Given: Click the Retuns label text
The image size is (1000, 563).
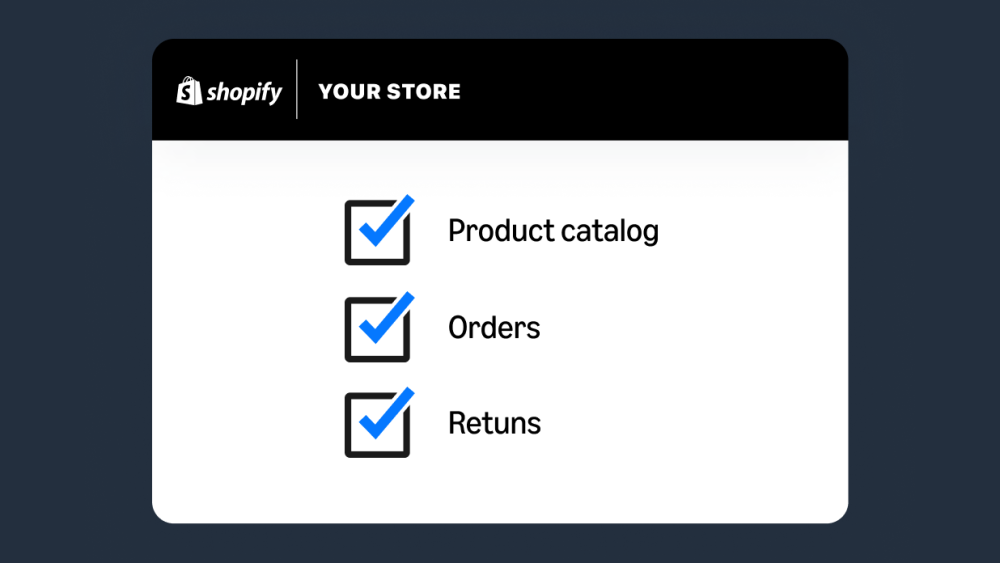Looking at the screenshot, I should pos(494,423).
